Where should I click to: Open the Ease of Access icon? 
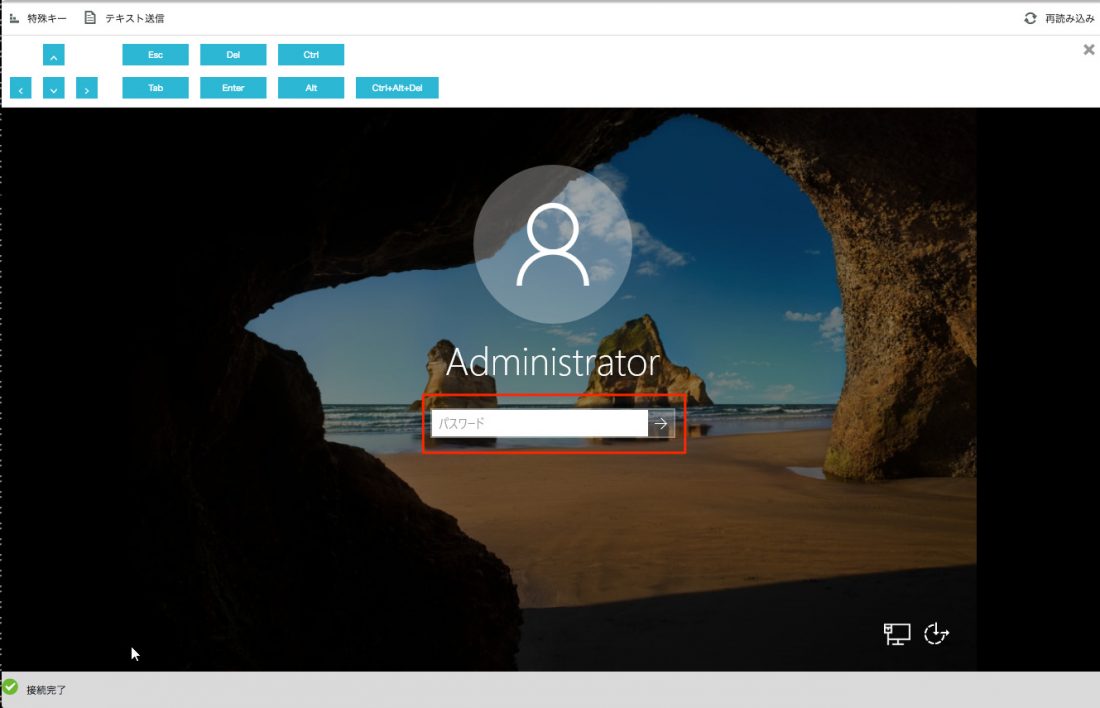[937, 634]
